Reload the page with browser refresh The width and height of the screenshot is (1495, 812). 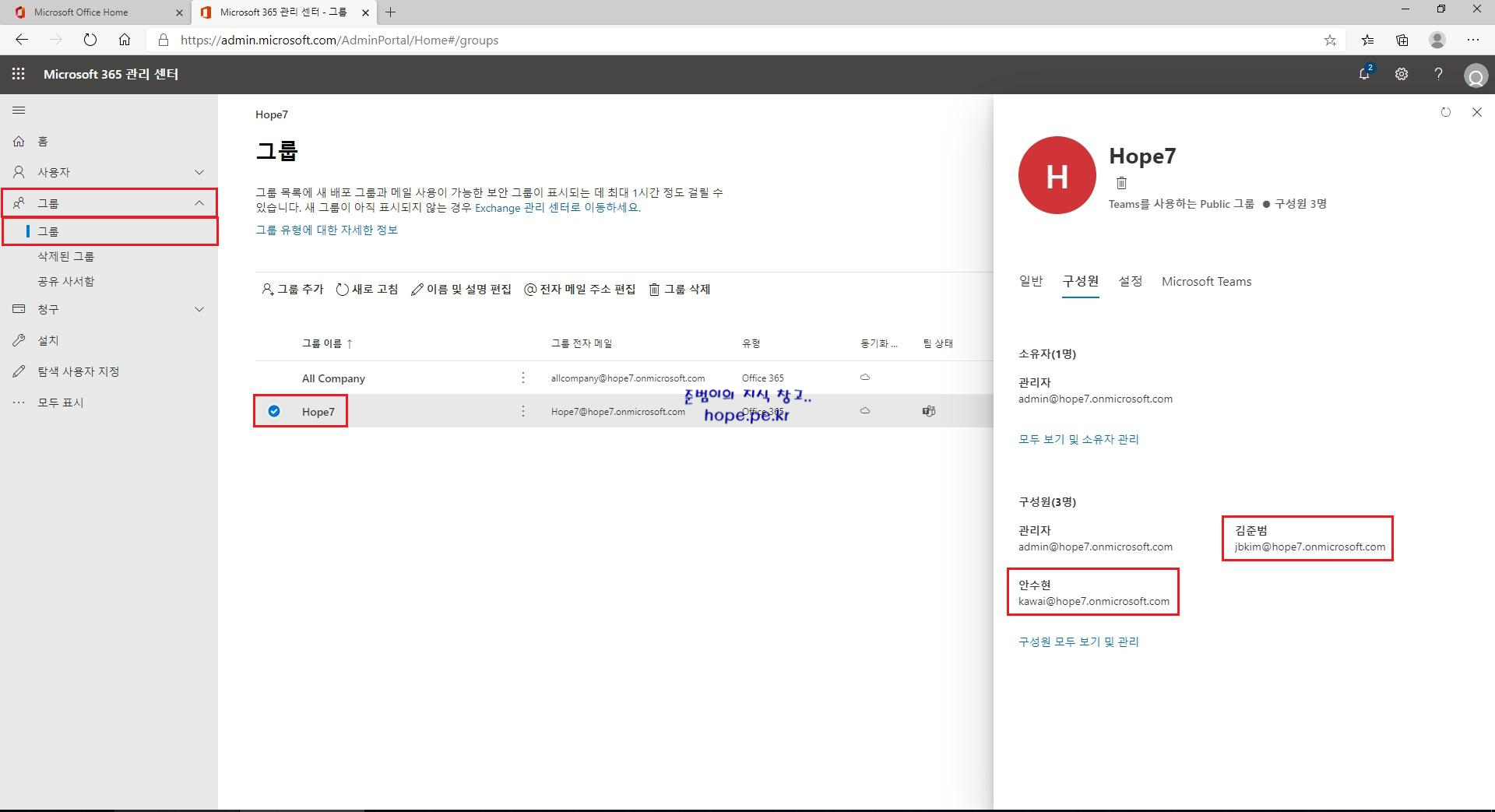90,40
